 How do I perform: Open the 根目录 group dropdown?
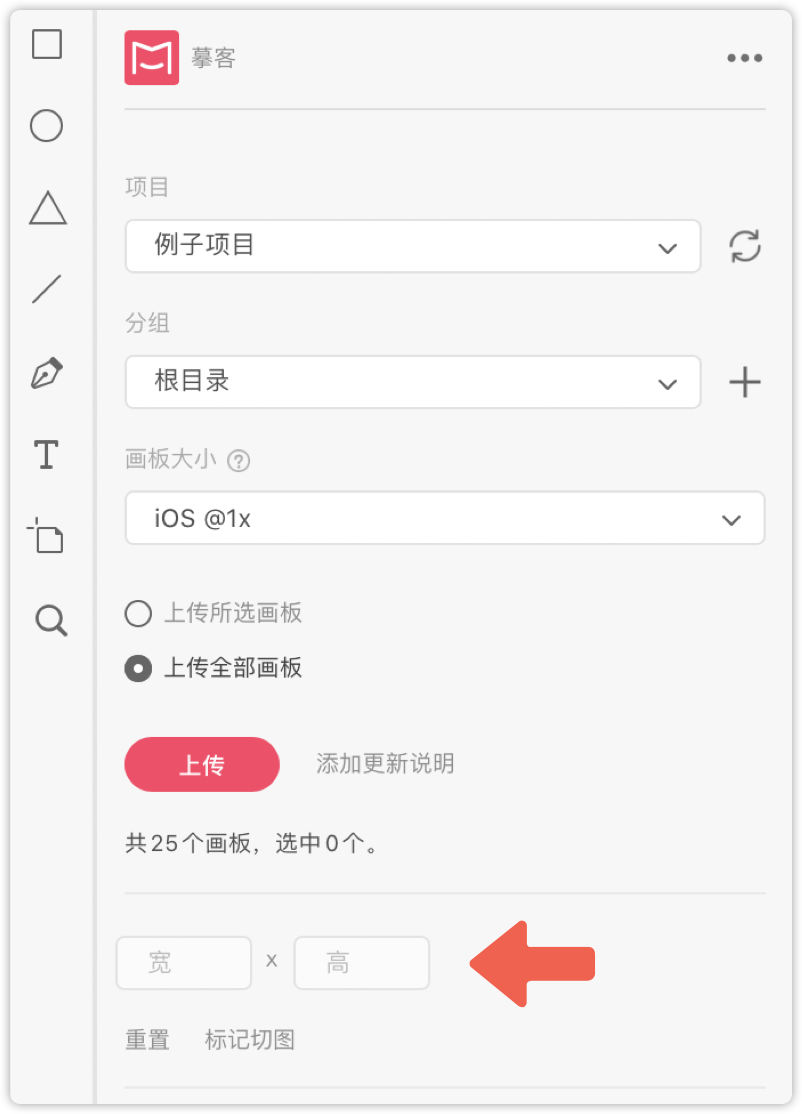click(413, 382)
